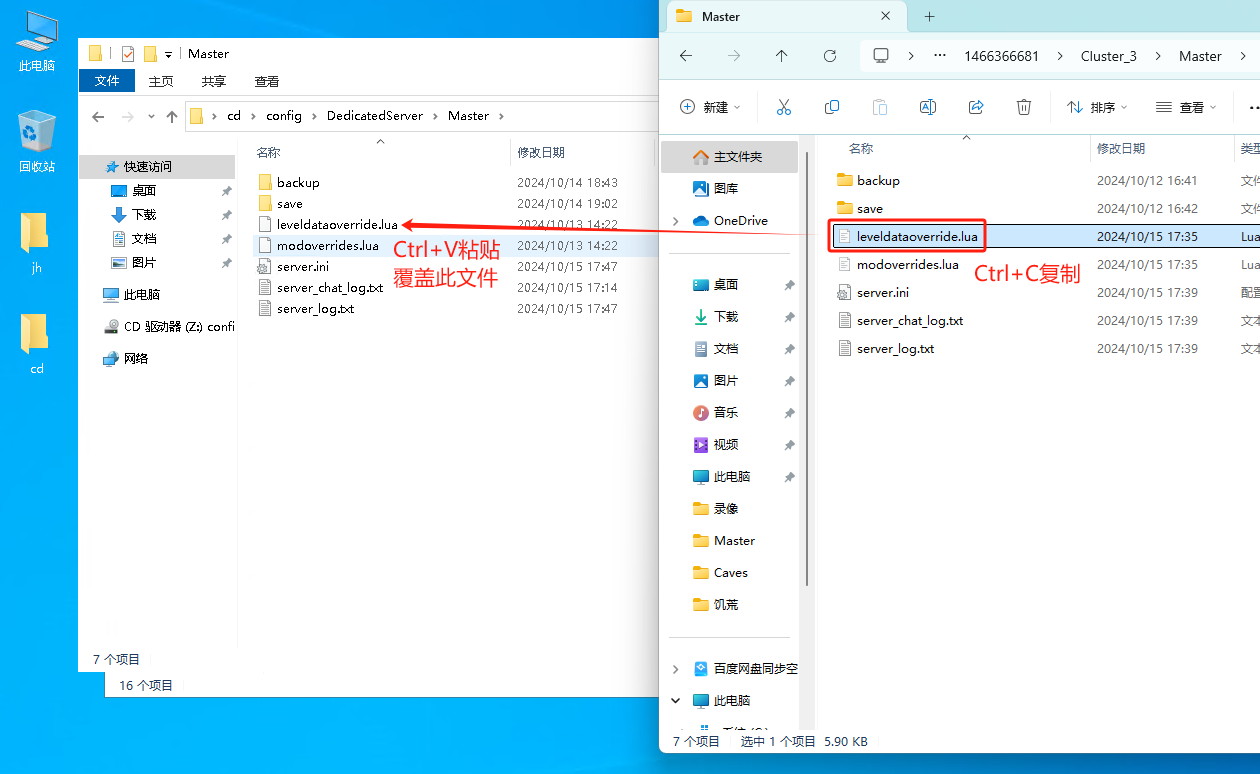Click the Share icon in toolbar
Screen dimensions: 1260x774
pos(976,107)
